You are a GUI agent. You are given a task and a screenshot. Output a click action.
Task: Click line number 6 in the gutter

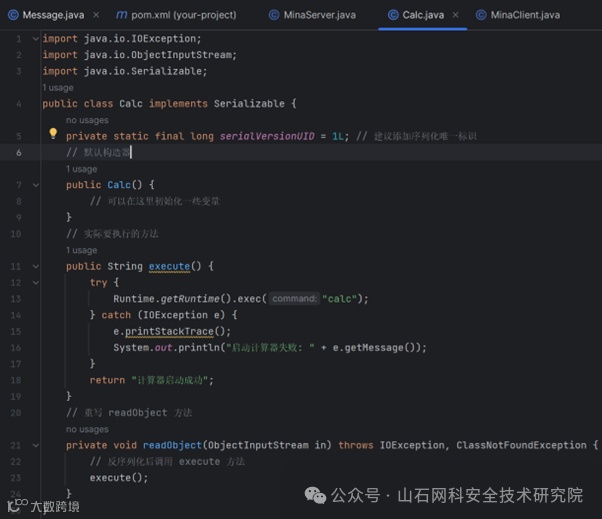[18, 153]
